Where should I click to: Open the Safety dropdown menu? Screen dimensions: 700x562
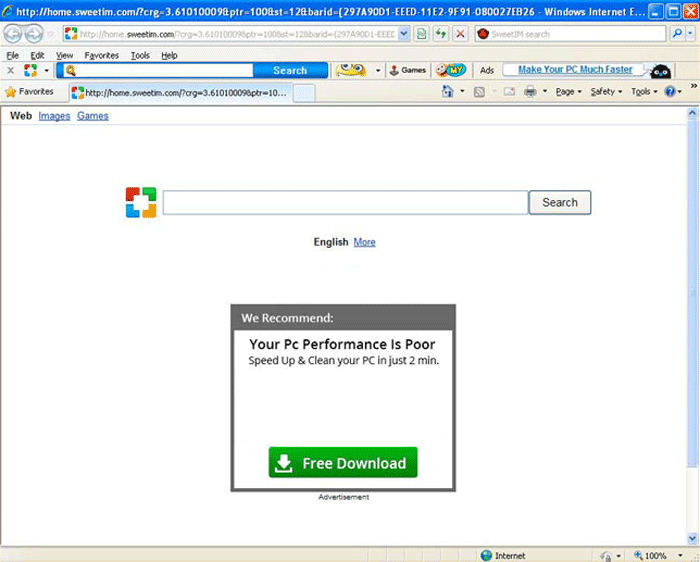[605, 92]
